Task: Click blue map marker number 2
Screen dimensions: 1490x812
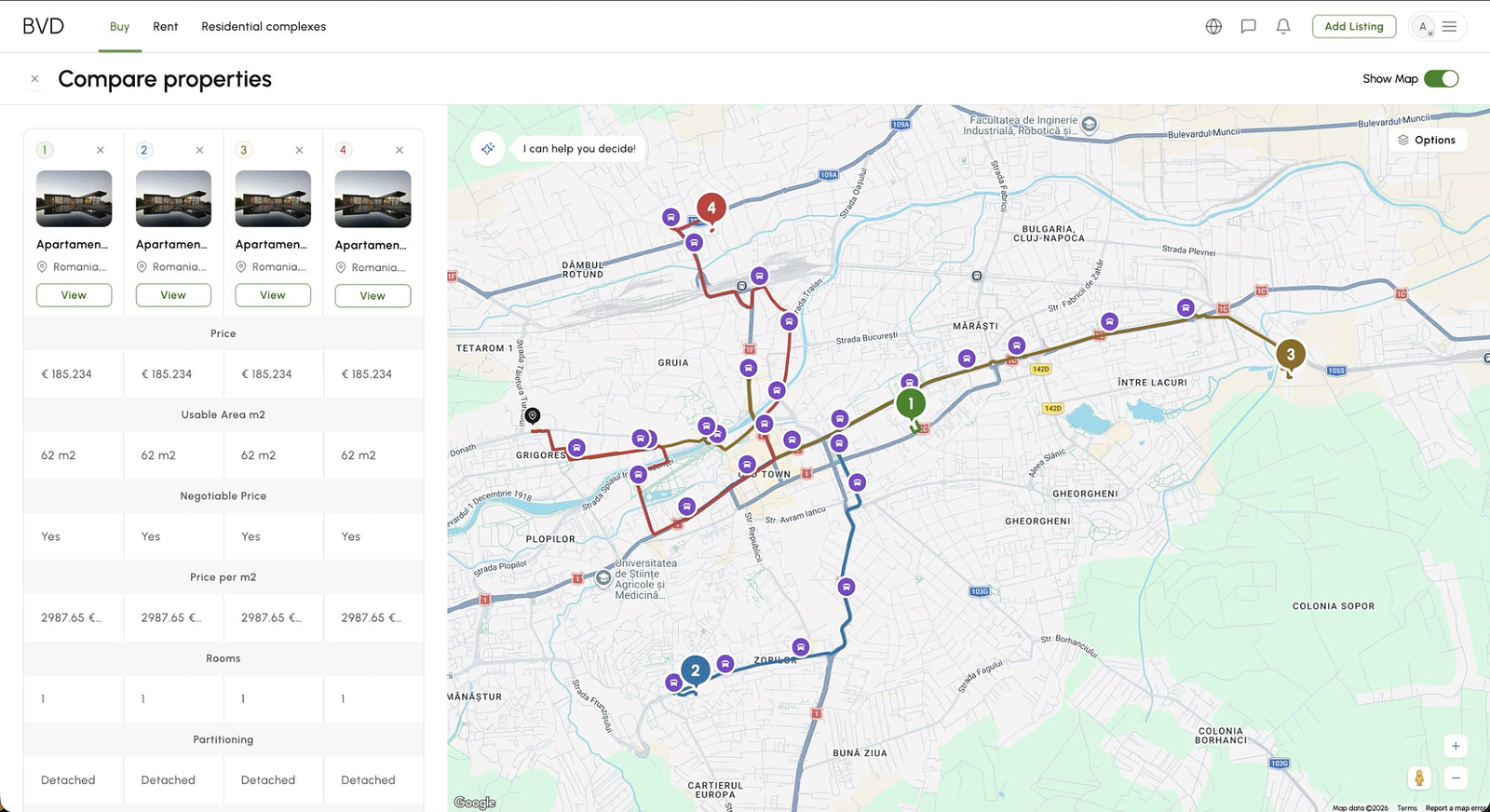Action: click(x=695, y=670)
